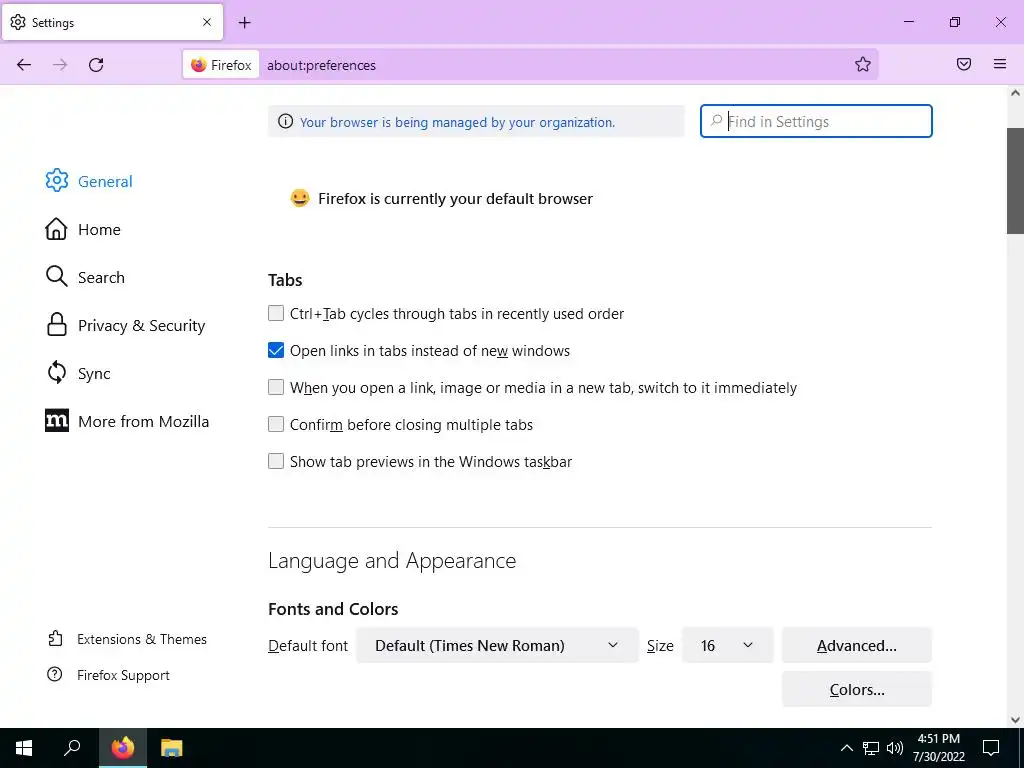Click the taskbar clock showing 4:51 PM
Viewport: 1024px width, 768px height.
pos(938,748)
